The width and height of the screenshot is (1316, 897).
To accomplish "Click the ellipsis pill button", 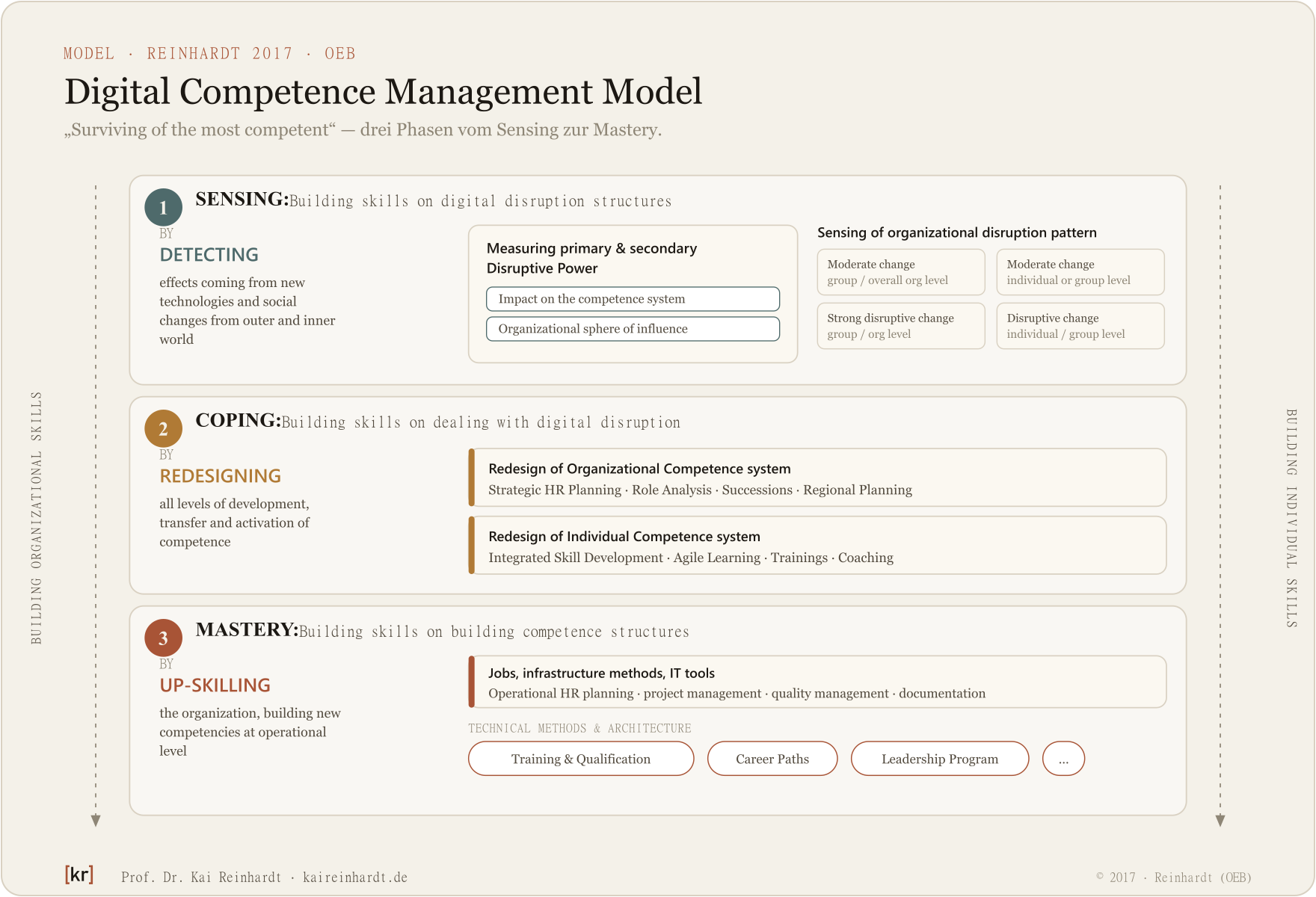I will 1063,759.
